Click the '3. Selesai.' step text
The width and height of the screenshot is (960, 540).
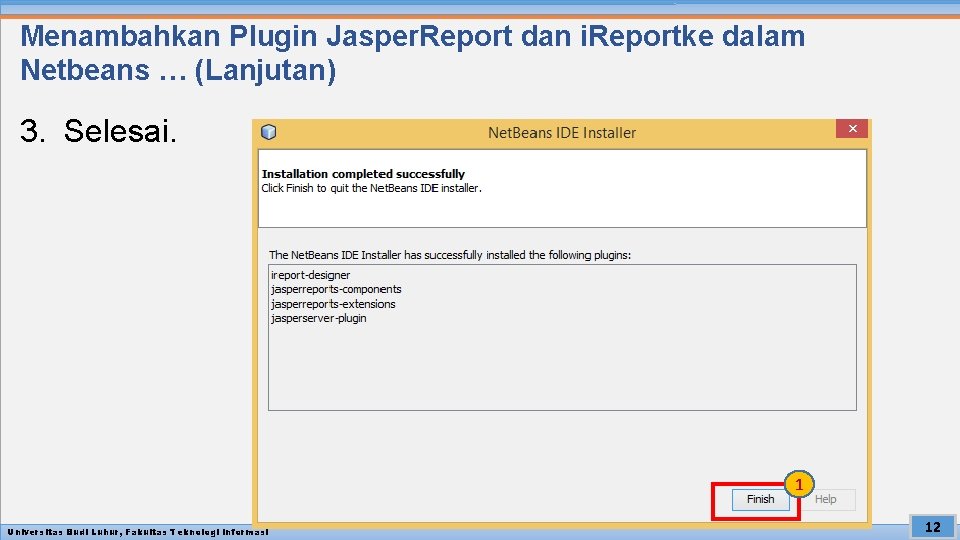pyautogui.click(x=99, y=130)
